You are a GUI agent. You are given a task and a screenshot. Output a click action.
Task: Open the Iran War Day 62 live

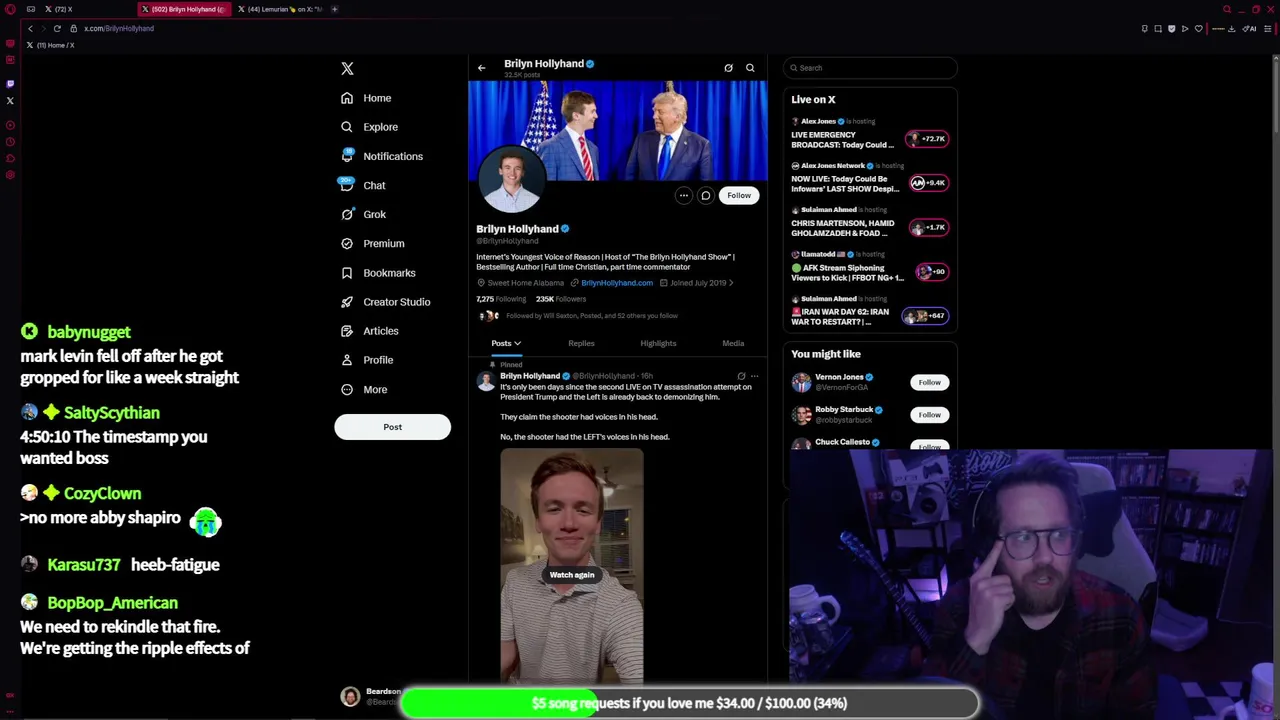click(870, 312)
